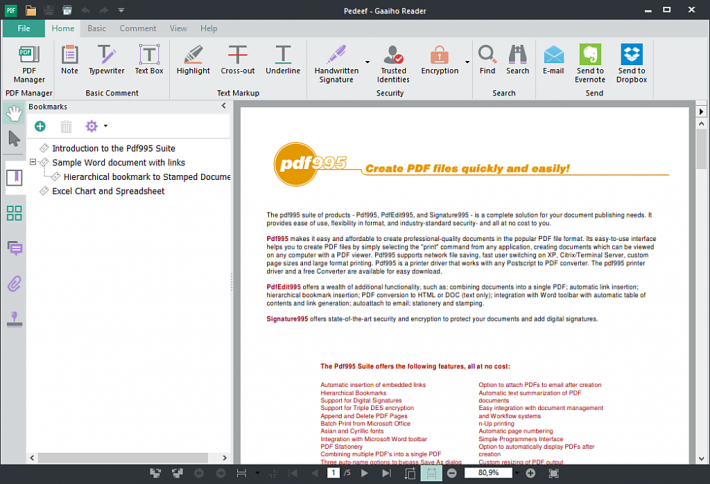Open the comments panel in sidebar

coord(14,248)
